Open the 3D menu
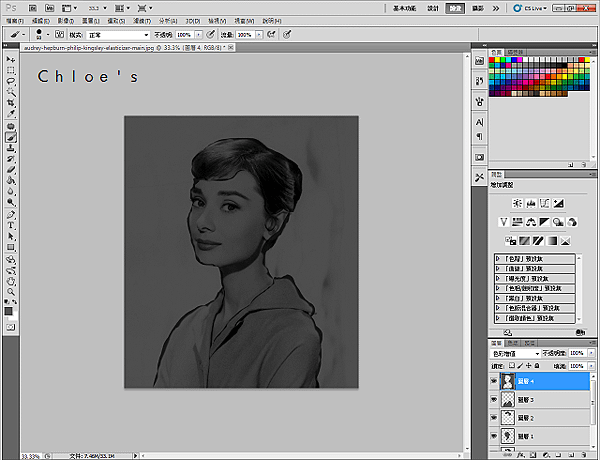The width and height of the screenshot is (600, 460). [x=193, y=21]
